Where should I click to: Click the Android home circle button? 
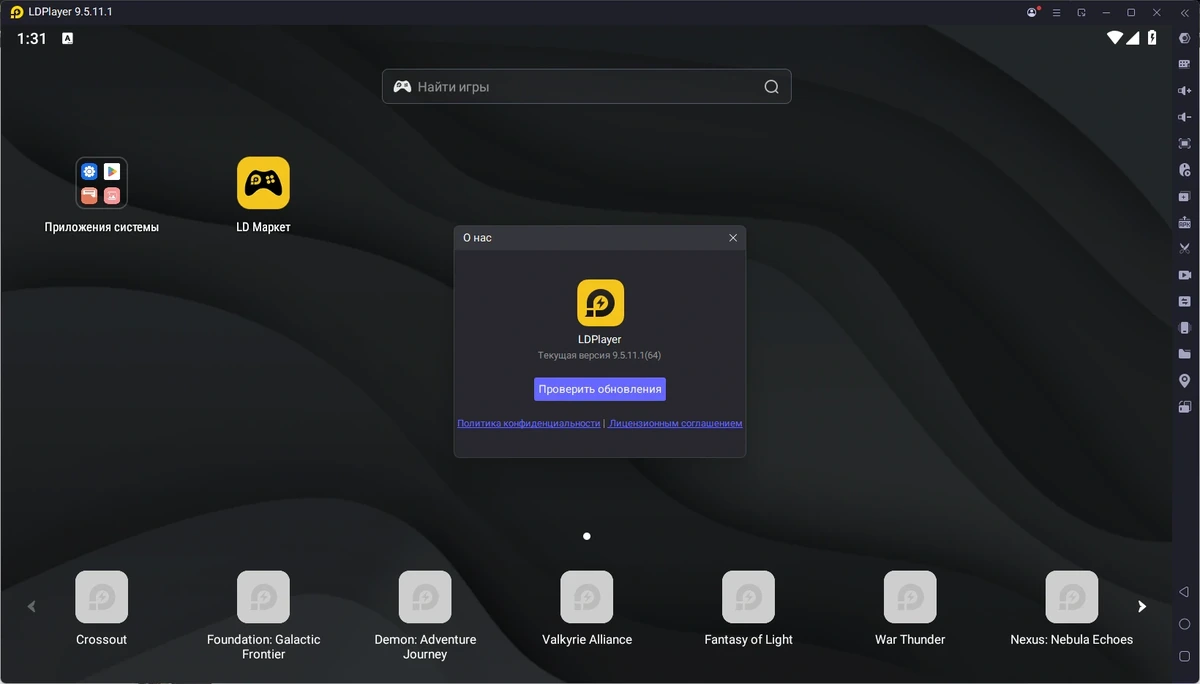pos(1185,624)
